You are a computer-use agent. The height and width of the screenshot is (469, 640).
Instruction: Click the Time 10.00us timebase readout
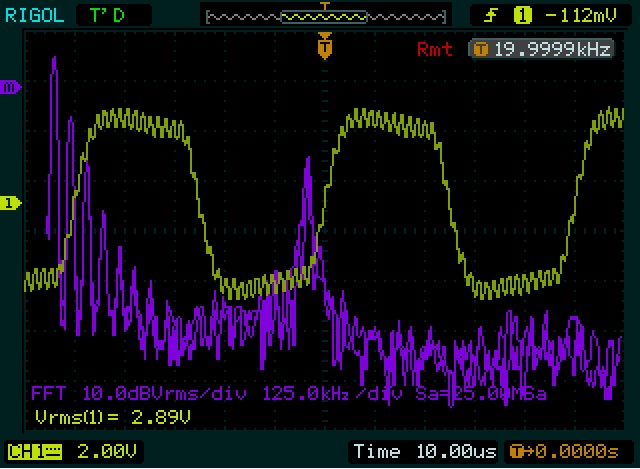pos(424,451)
